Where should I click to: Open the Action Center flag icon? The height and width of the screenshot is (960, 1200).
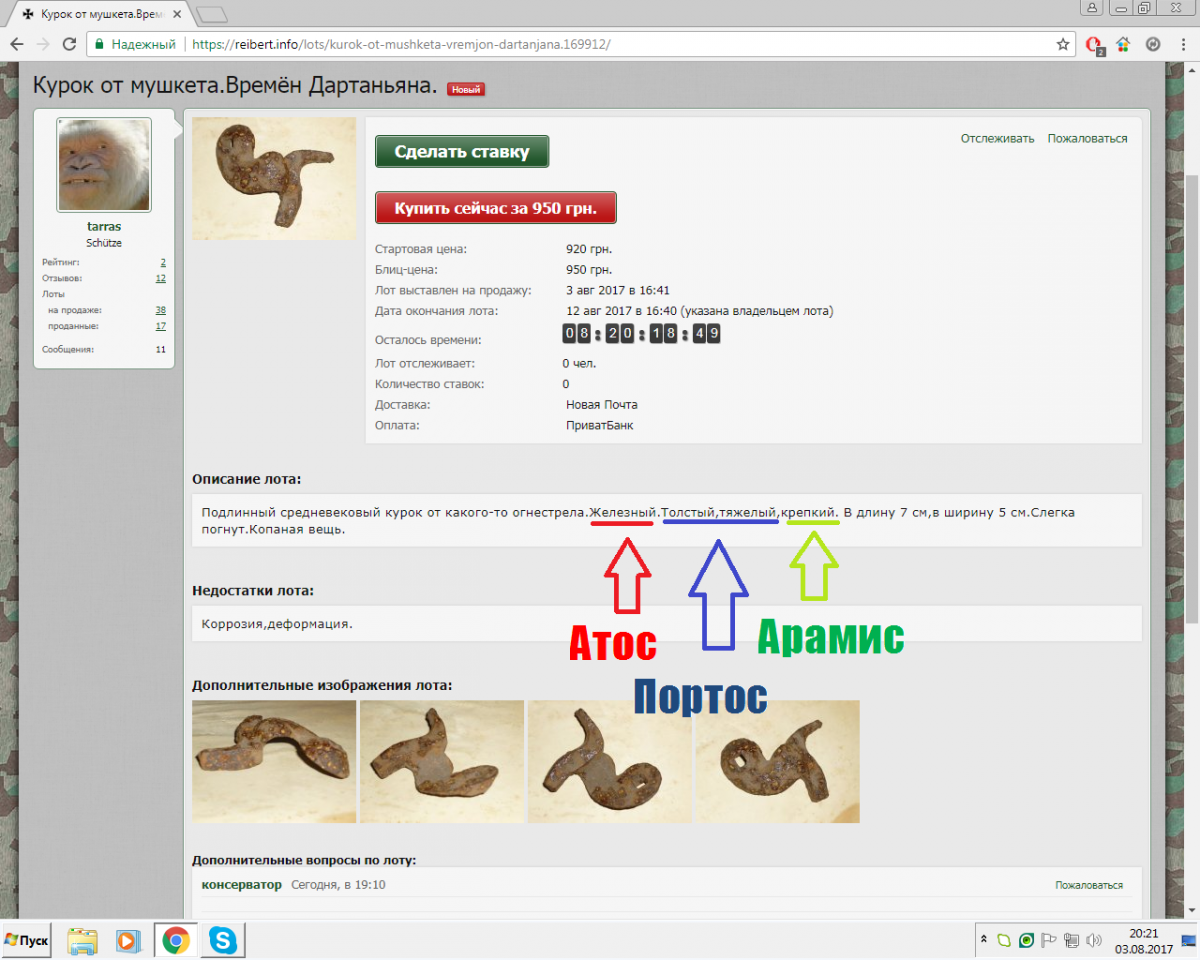[x=1049, y=941]
